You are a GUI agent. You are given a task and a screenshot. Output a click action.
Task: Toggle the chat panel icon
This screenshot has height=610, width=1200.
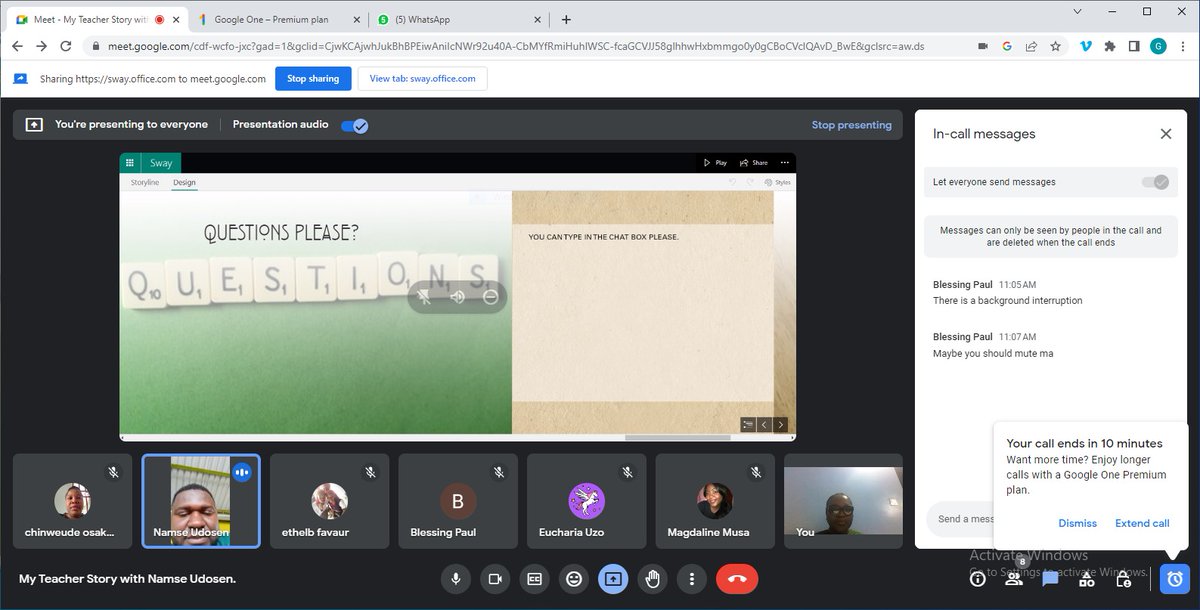(1050, 578)
